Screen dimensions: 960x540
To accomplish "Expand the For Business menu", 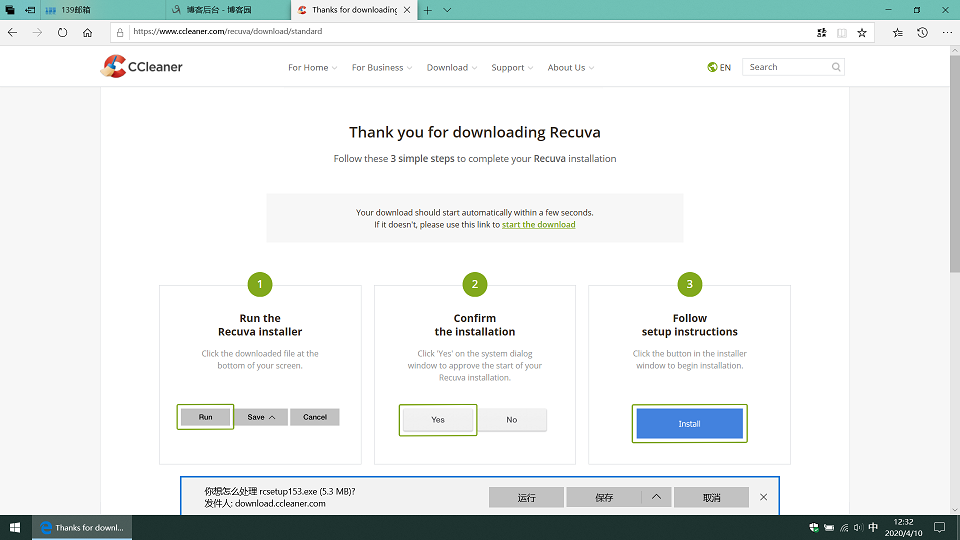I will tap(381, 67).
